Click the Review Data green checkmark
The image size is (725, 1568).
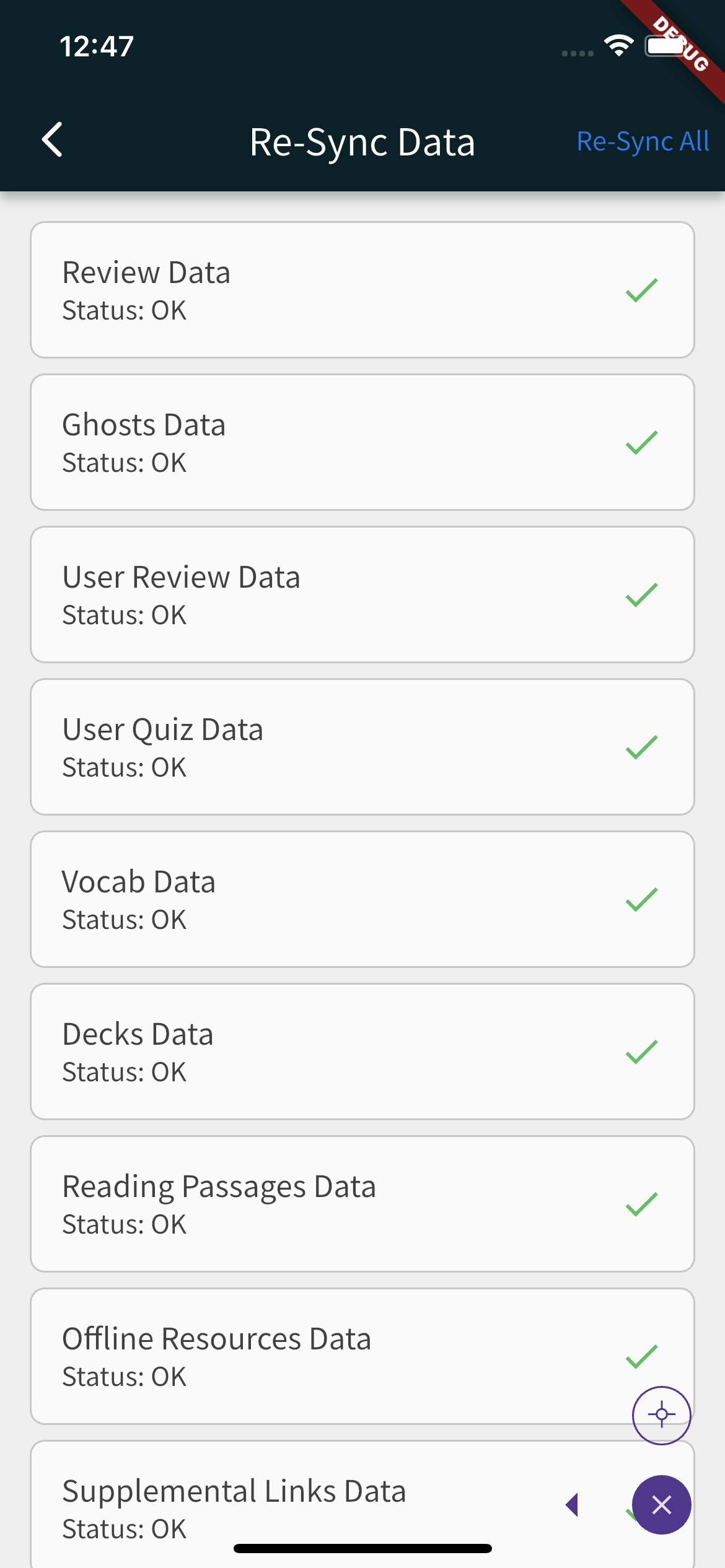(641, 290)
